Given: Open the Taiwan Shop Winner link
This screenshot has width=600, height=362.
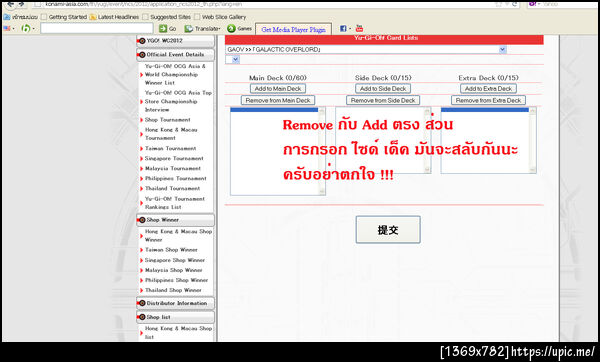Looking at the screenshot, I should pos(171,250).
